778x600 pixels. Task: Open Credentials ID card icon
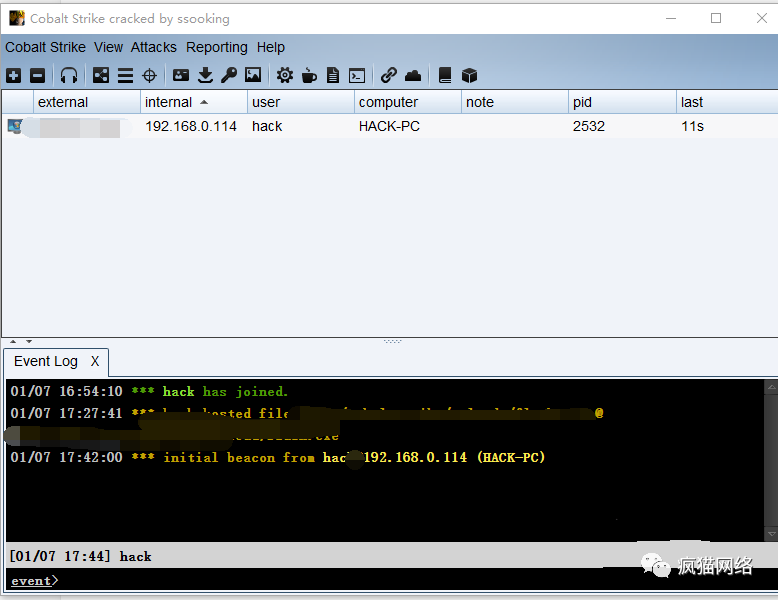[181, 75]
